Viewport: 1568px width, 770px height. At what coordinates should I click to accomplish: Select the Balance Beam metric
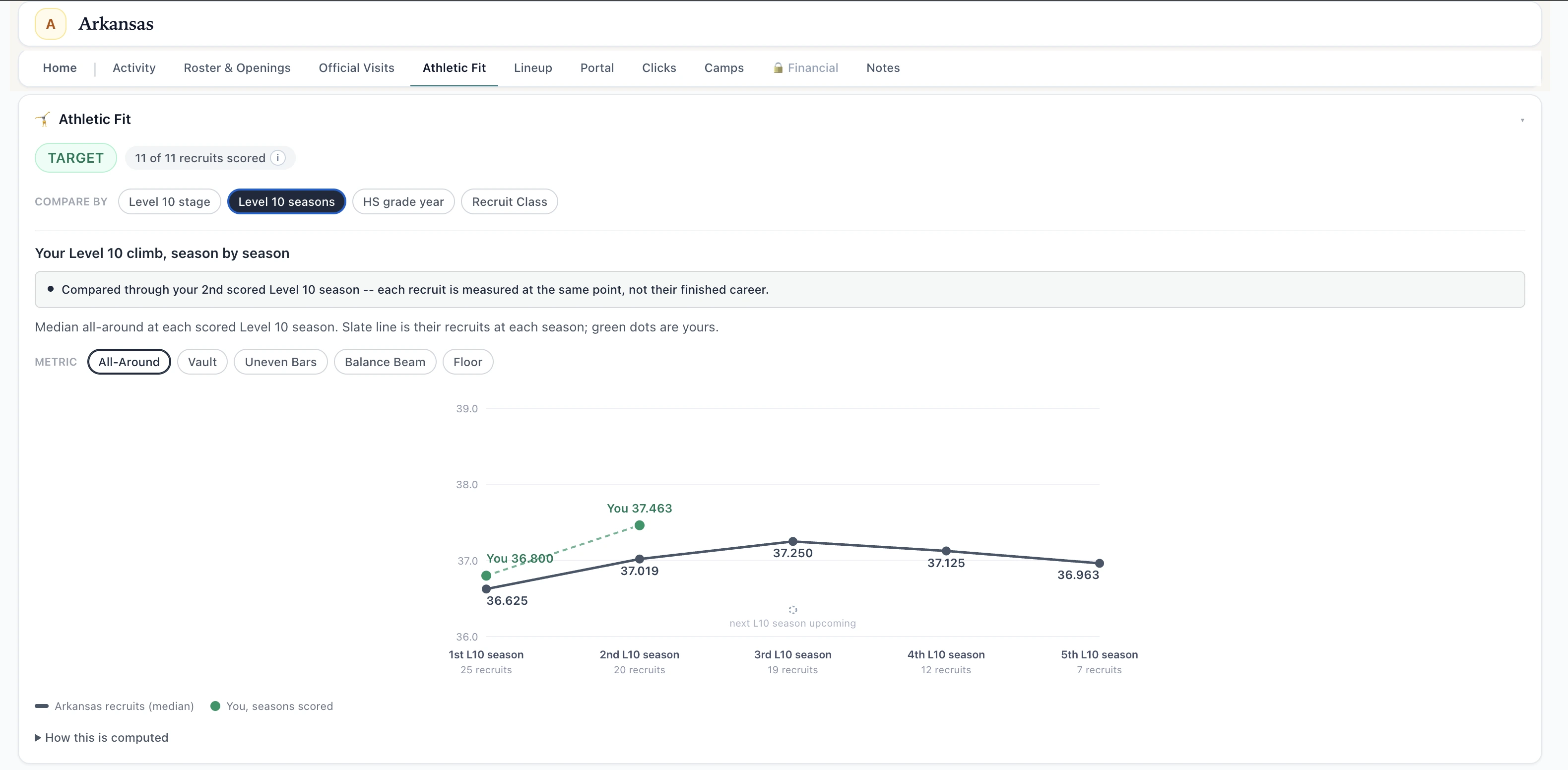(385, 362)
